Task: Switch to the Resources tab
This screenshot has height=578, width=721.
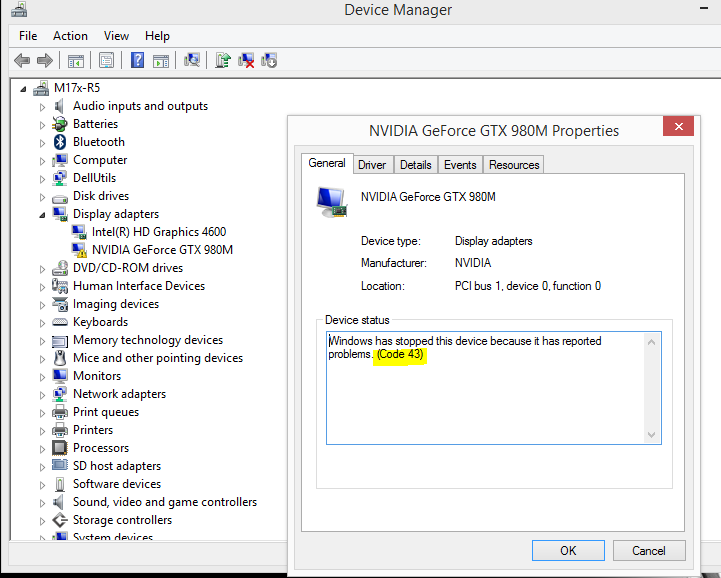Action: [x=514, y=165]
